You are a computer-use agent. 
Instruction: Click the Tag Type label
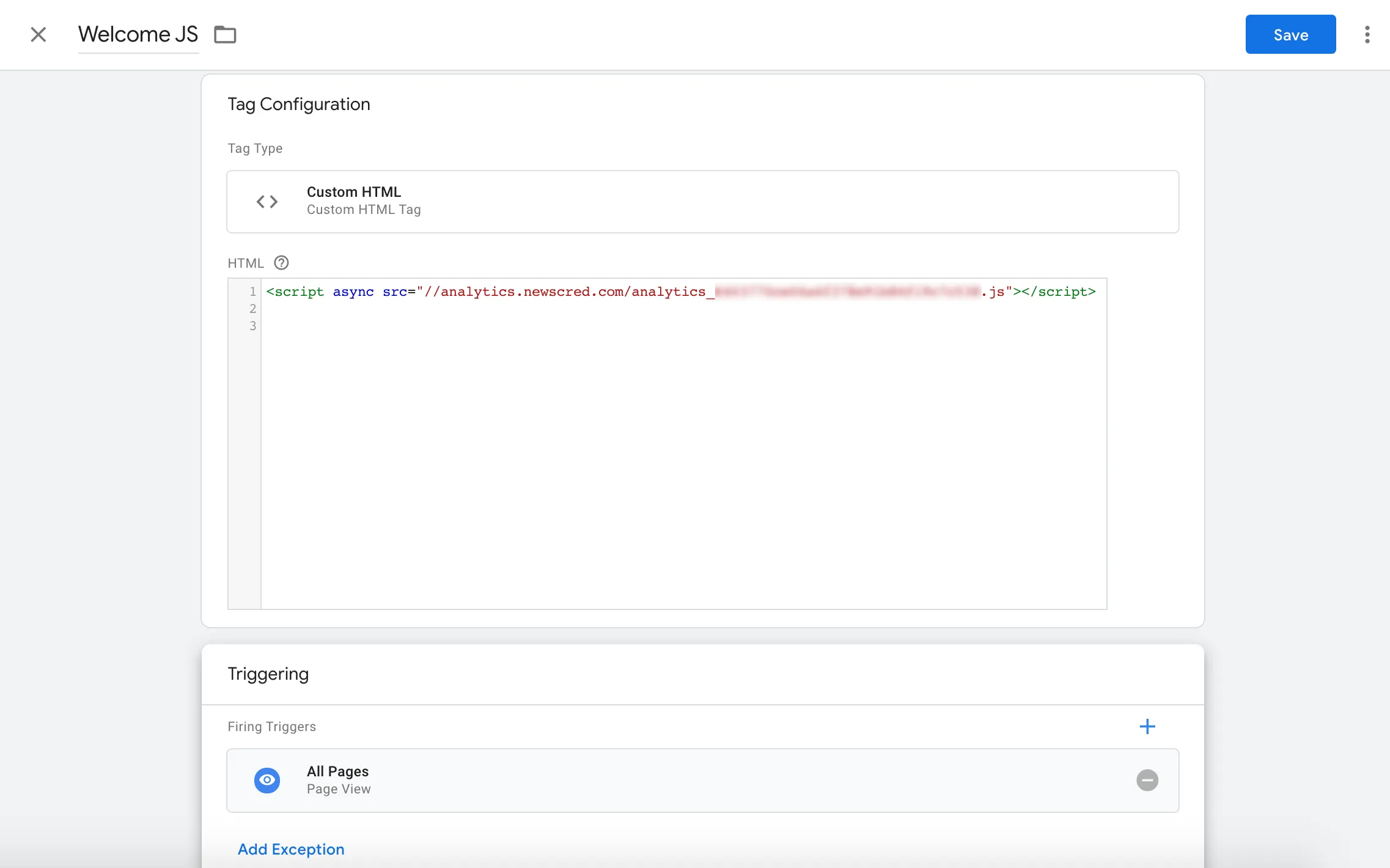pyautogui.click(x=255, y=149)
